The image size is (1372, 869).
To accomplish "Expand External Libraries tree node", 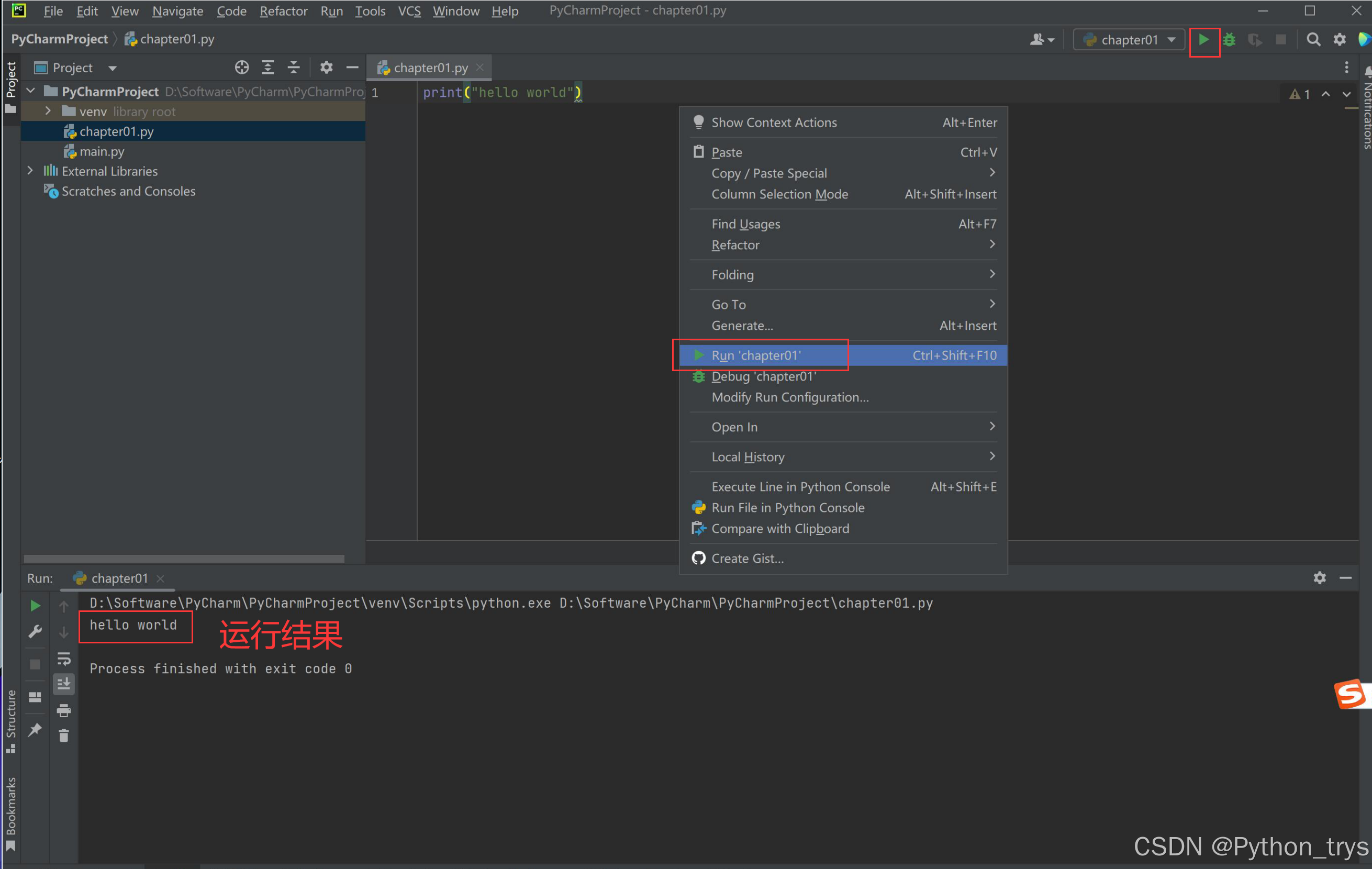I will tap(30, 171).
